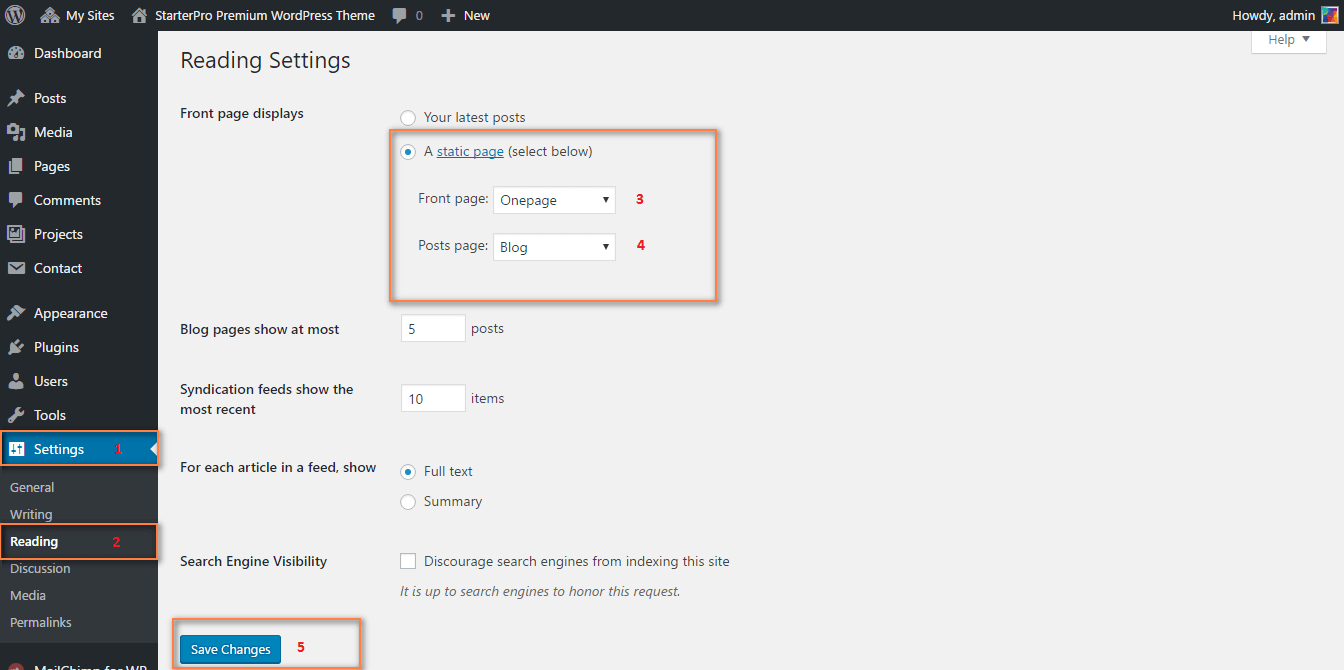Click the site home icon beside StarterPro
The height and width of the screenshot is (670, 1344).
pos(139,15)
